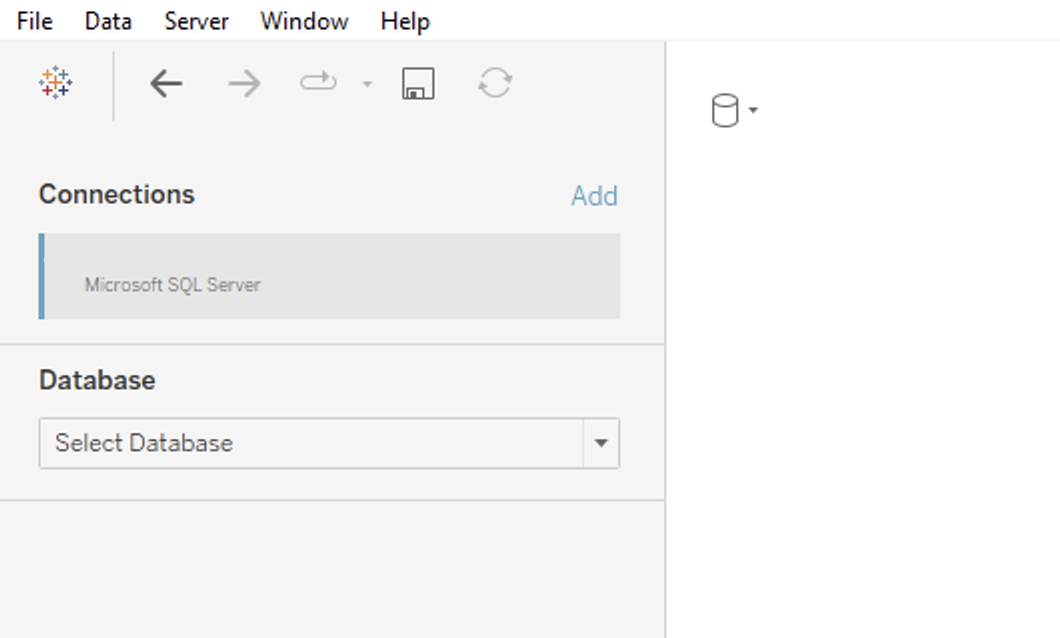Image resolution: width=1060 pixels, height=638 pixels.
Task: Click the Select Database text field
Action: [x=310, y=443]
